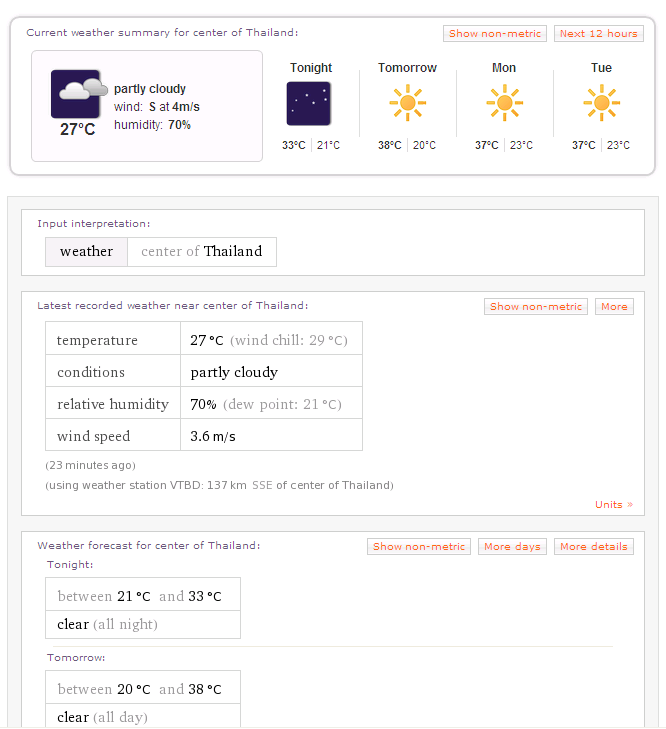Open the Units » link
Viewport: 666px width, 729px height.
pos(613,505)
